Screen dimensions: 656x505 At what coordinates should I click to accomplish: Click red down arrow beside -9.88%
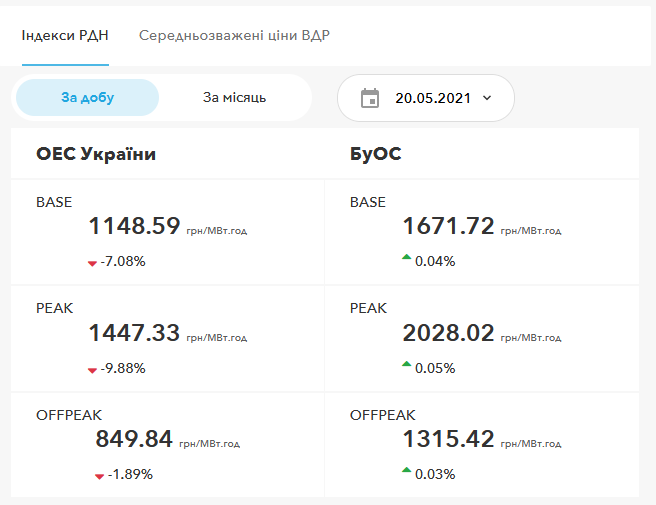(92, 370)
